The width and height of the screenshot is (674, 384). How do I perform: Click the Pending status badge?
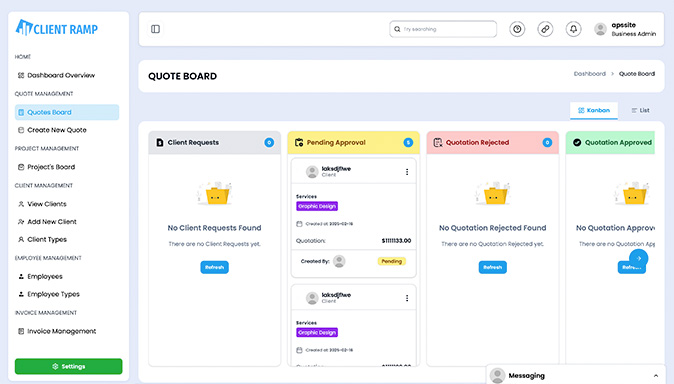pos(392,261)
